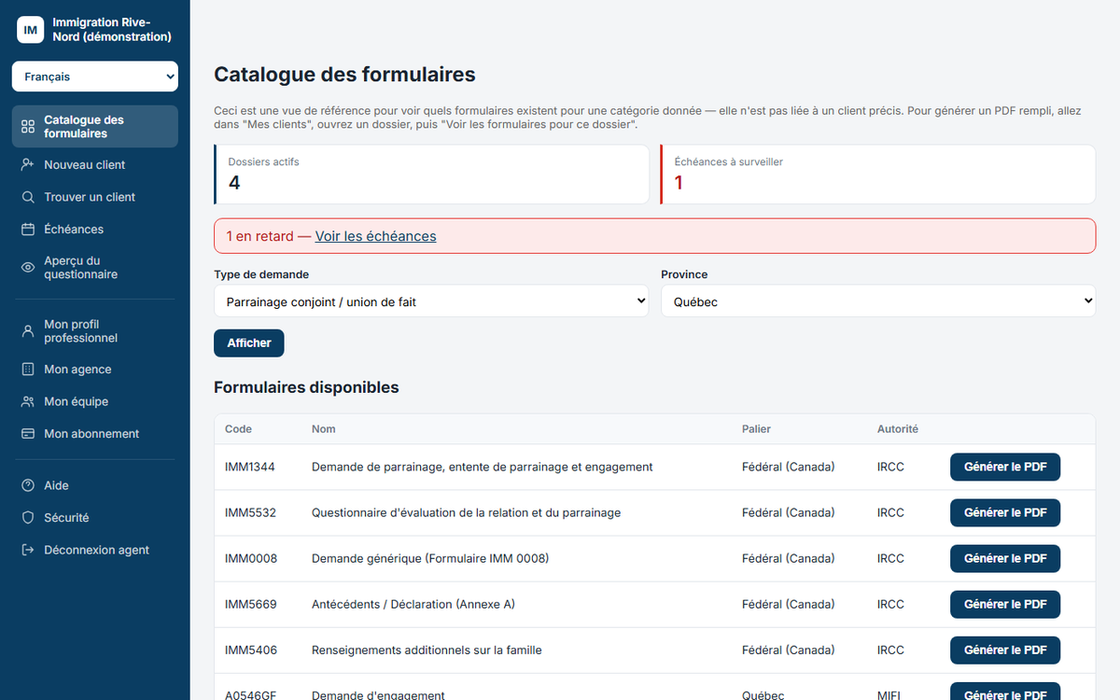Viewport: 1120px width, 700px height.
Task: Click the Autorité column header
Action: [x=897, y=429]
